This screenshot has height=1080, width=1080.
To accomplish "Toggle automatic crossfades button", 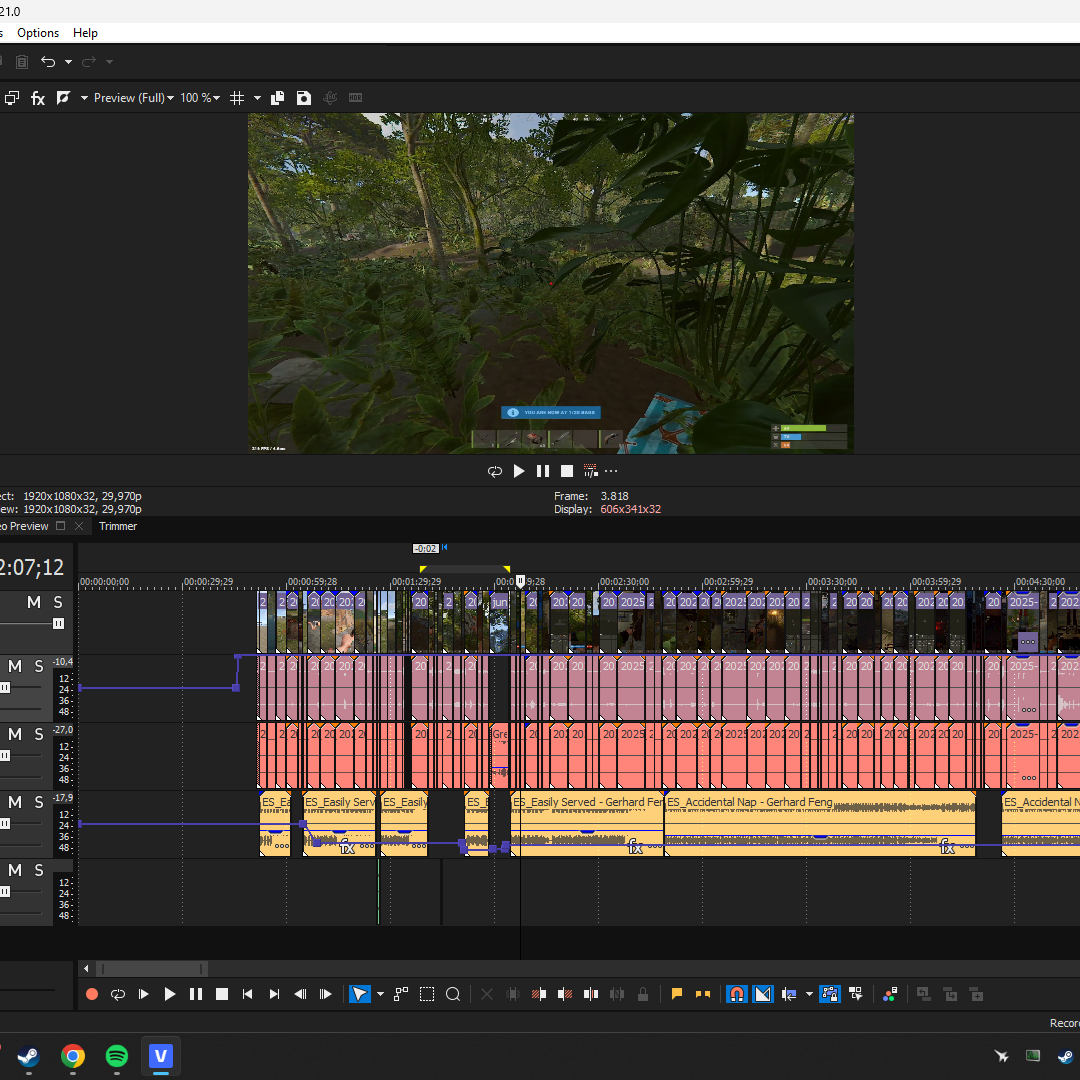I will [x=763, y=994].
